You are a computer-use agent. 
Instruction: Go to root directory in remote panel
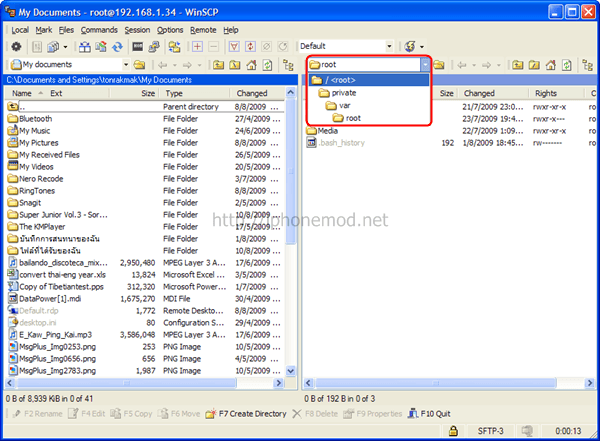pos(534,65)
